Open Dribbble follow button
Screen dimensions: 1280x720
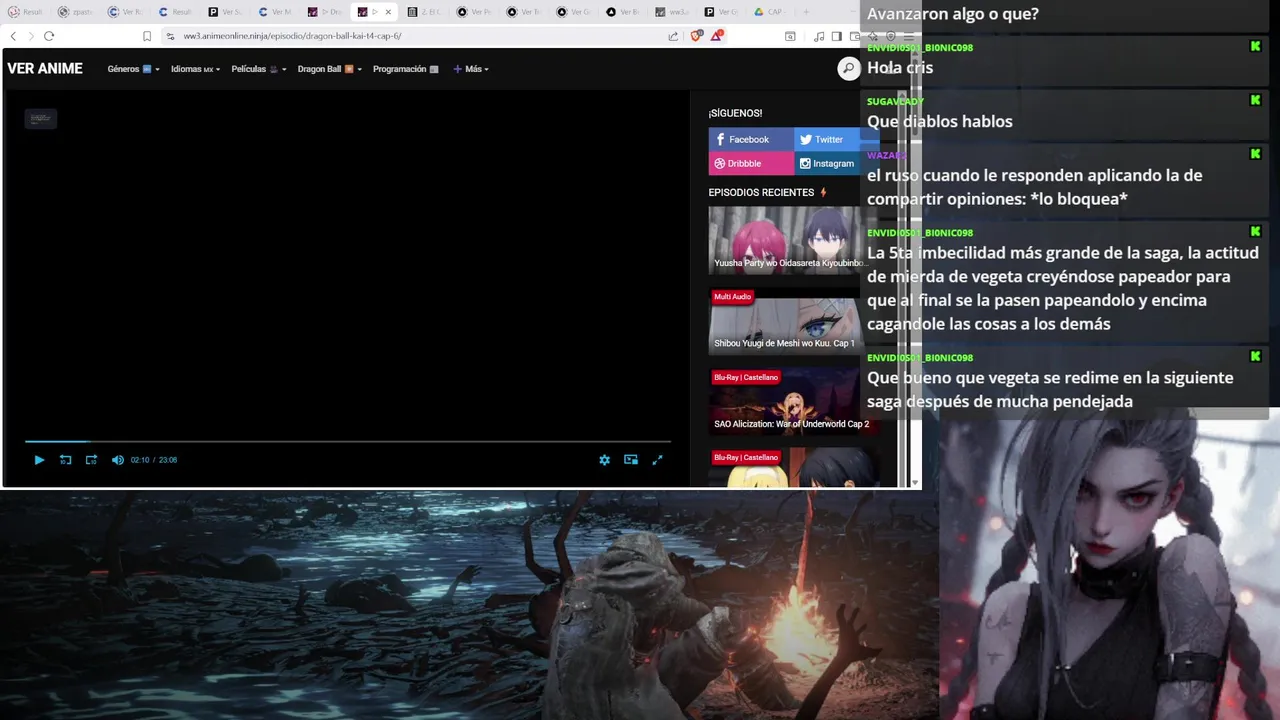[x=751, y=163]
